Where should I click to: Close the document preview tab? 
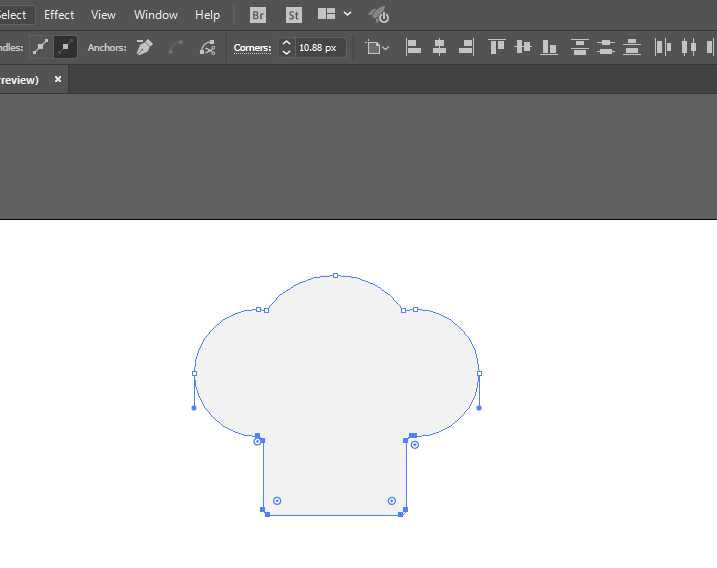58,80
